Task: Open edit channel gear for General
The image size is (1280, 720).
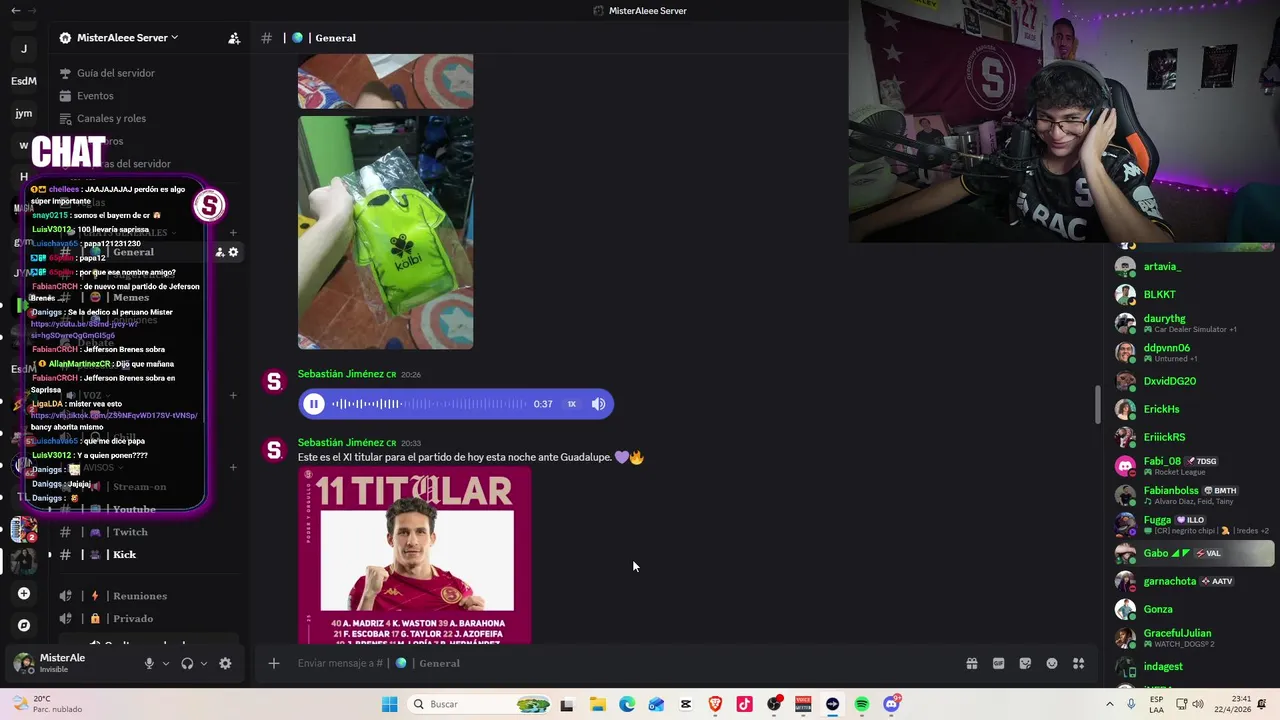Action: coord(233,252)
